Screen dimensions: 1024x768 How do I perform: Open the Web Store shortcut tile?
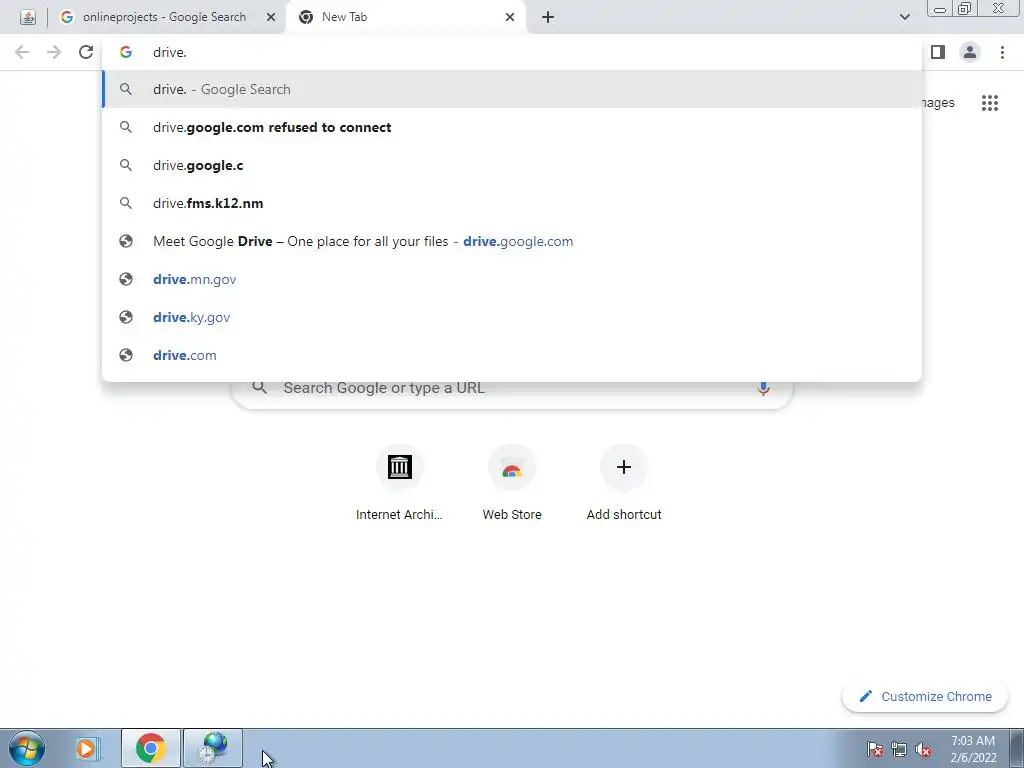[512, 483]
